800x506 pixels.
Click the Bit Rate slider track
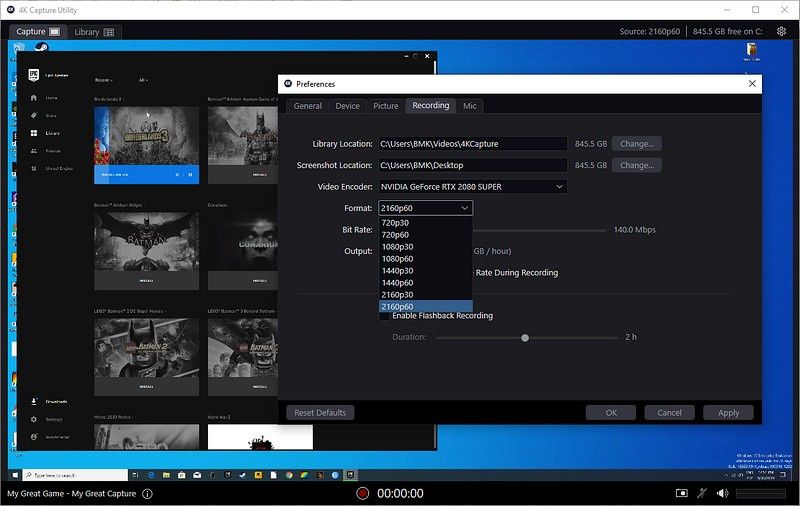tap(540, 230)
